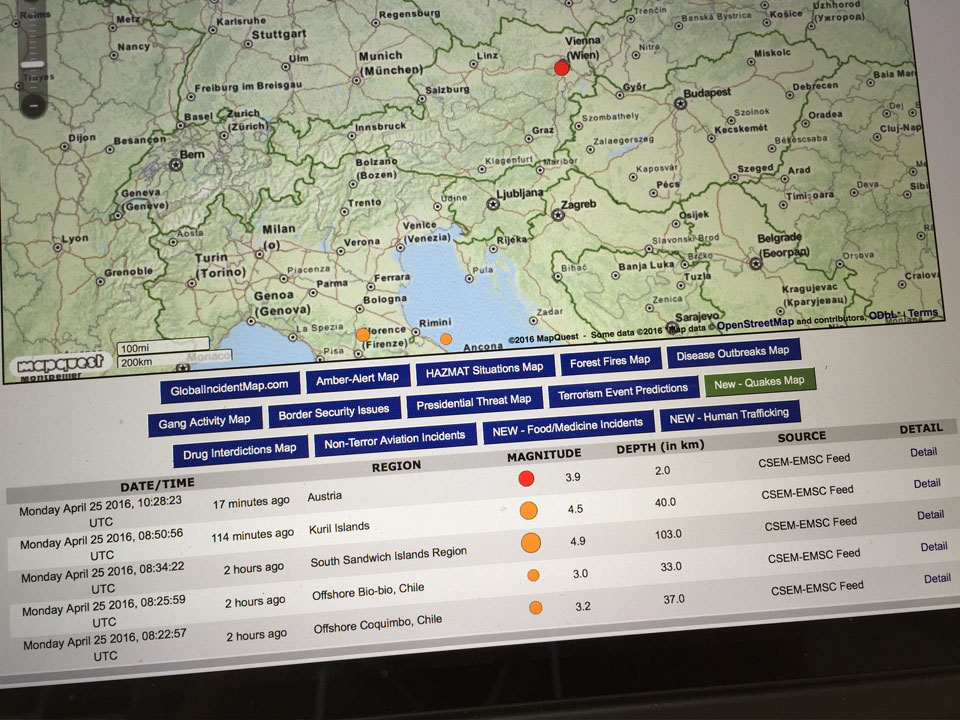Click the orange quake marker beside Florence
Viewport: 960px width, 720px height.
(363, 335)
